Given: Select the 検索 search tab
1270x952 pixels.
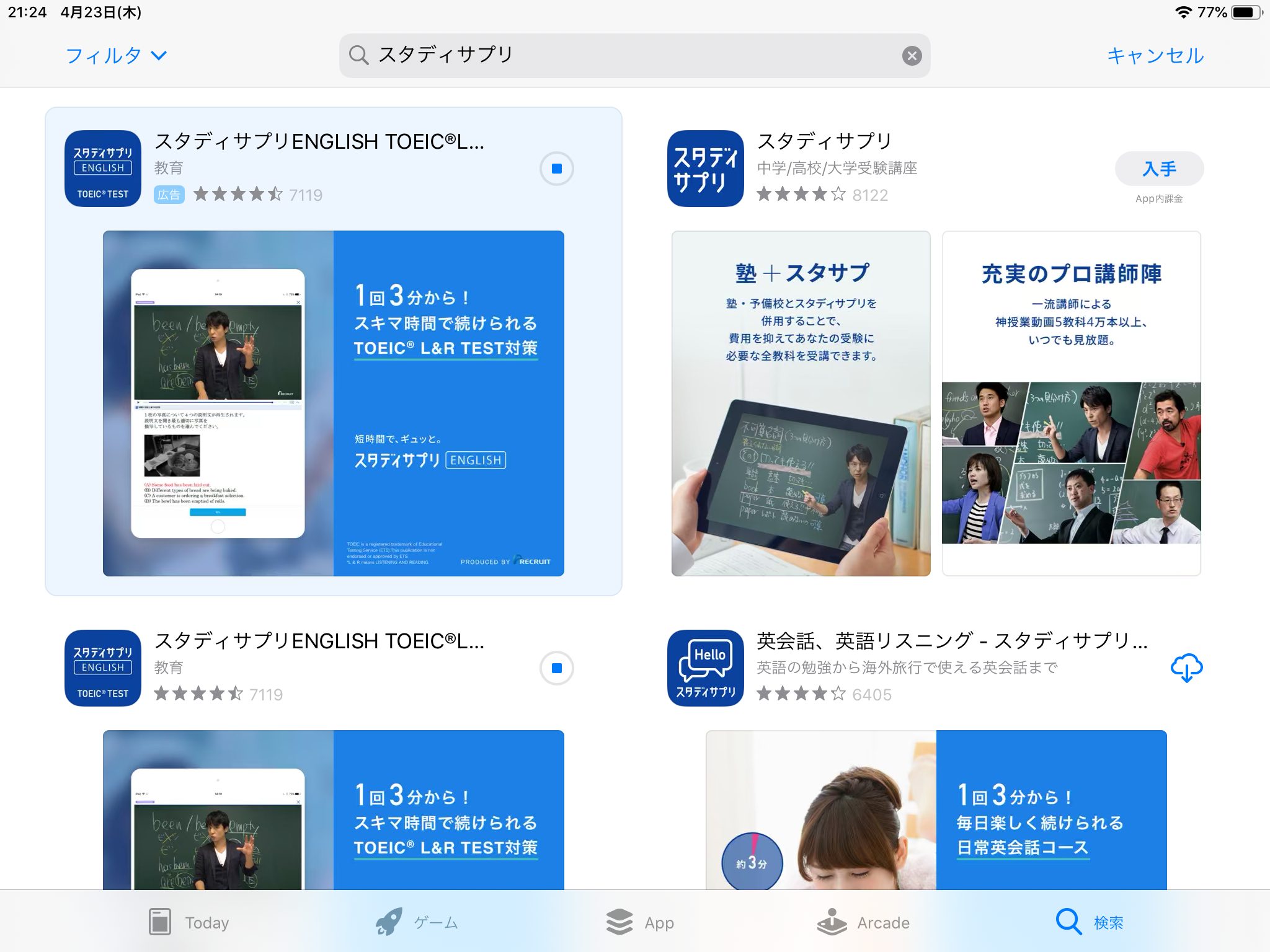Looking at the screenshot, I should pyautogui.click(x=1090, y=922).
